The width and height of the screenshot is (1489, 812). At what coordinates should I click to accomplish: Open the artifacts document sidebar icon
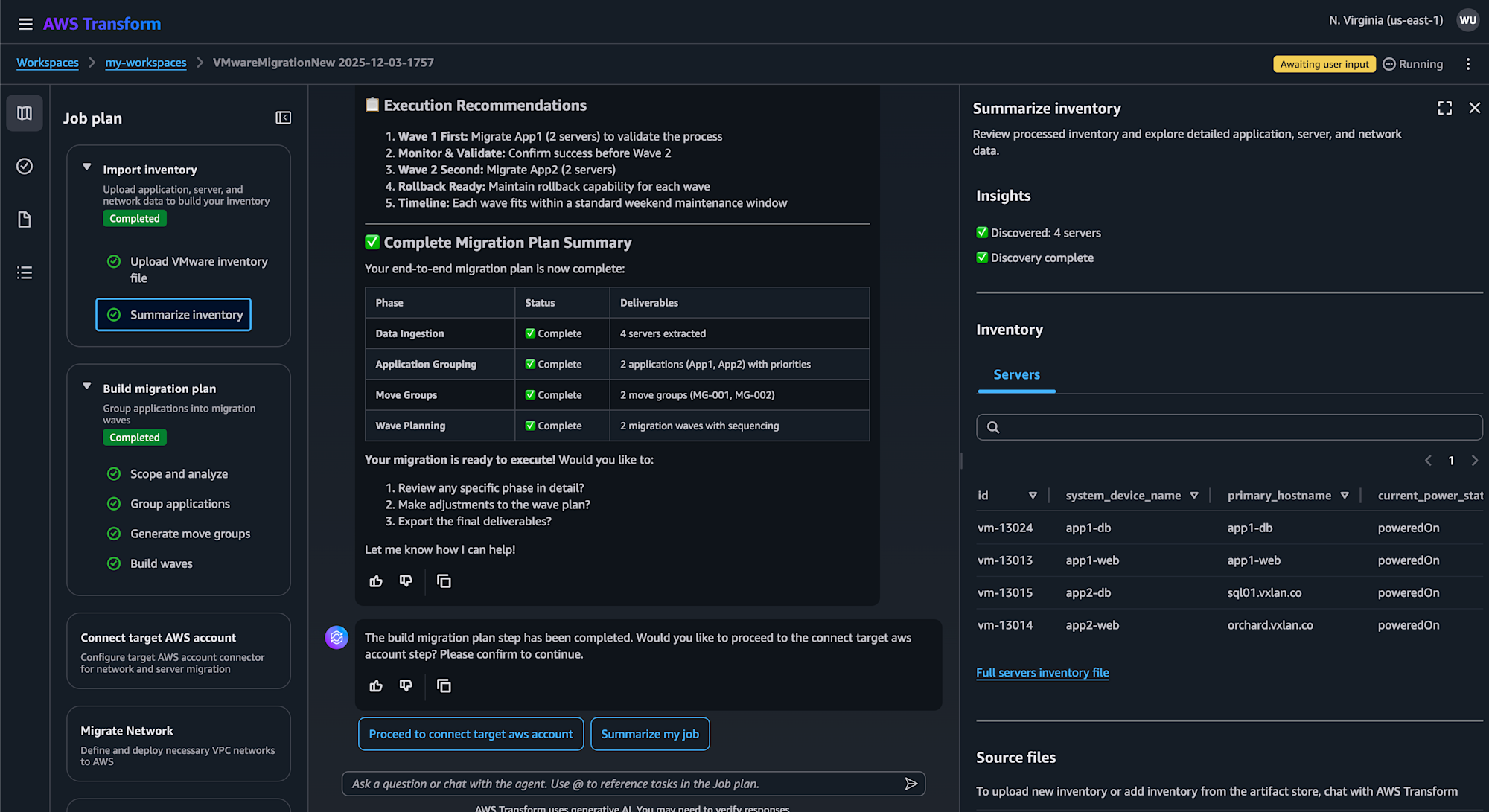25,220
